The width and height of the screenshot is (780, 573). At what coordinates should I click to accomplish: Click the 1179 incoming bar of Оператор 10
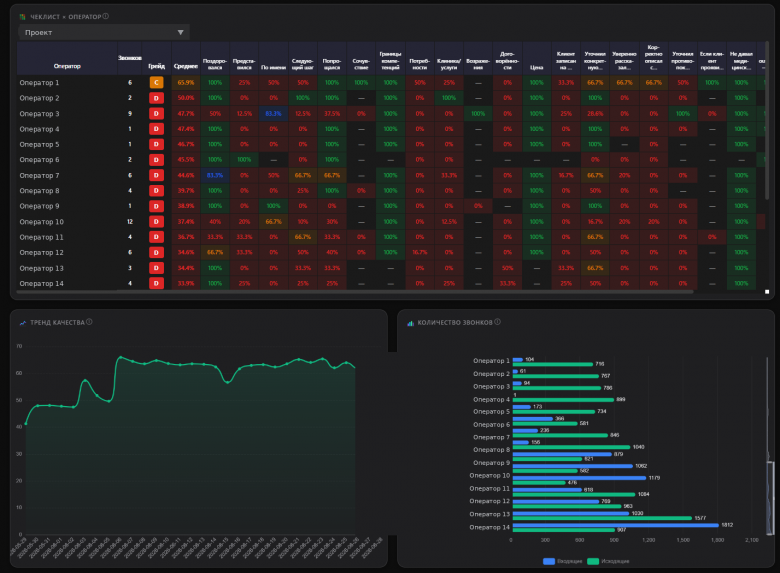(579, 478)
